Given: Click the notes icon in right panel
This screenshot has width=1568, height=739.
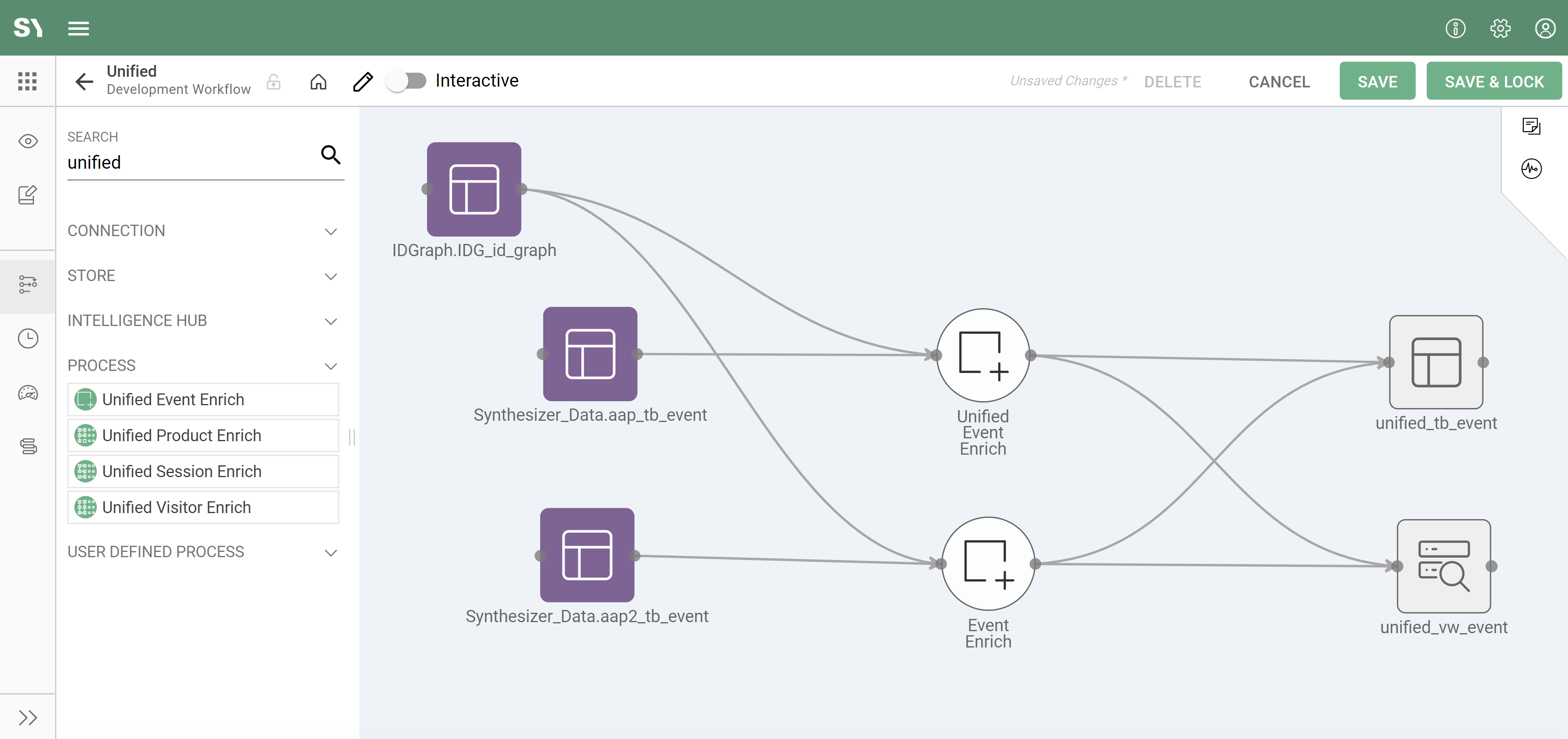Looking at the screenshot, I should tap(1531, 126).
